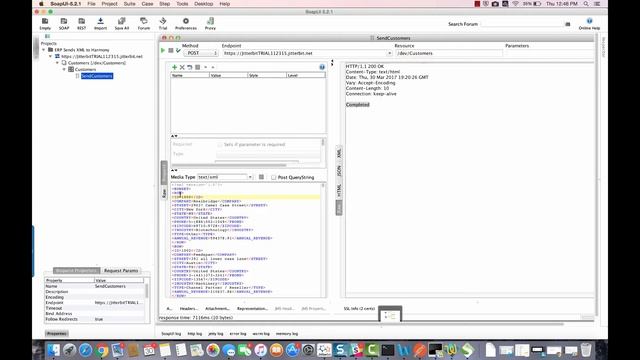Click the Resource /dev/Customers field
Image resolution: width=640 pixels, height=360 pixels.
tap(449, 53)
